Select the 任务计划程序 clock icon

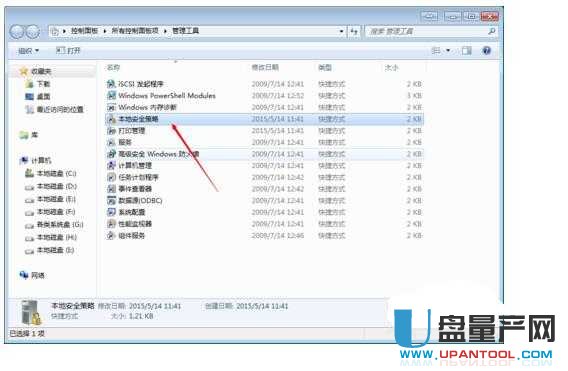coord(111,177)
